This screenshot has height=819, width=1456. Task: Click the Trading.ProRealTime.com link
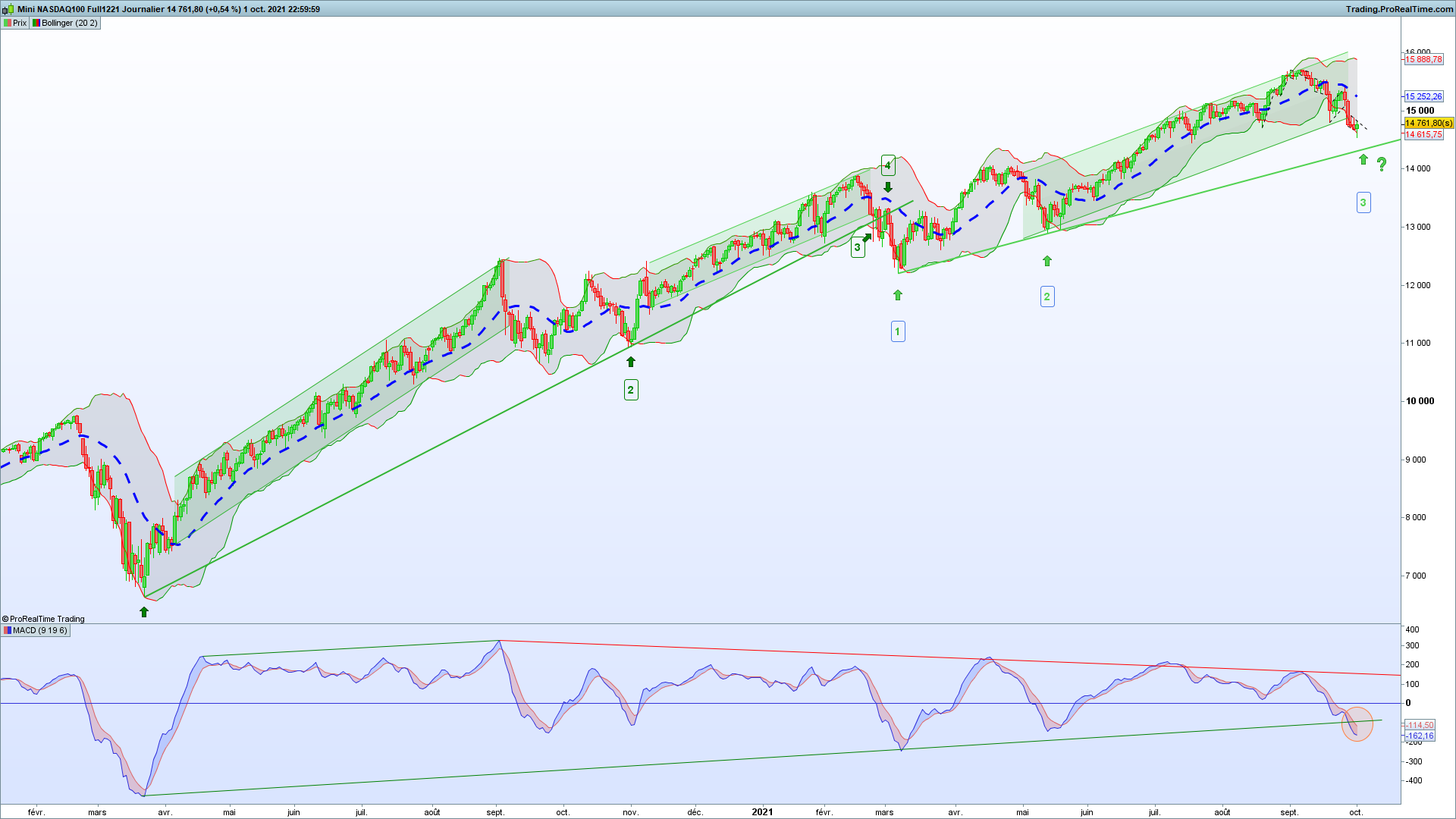click(1399, 9)
